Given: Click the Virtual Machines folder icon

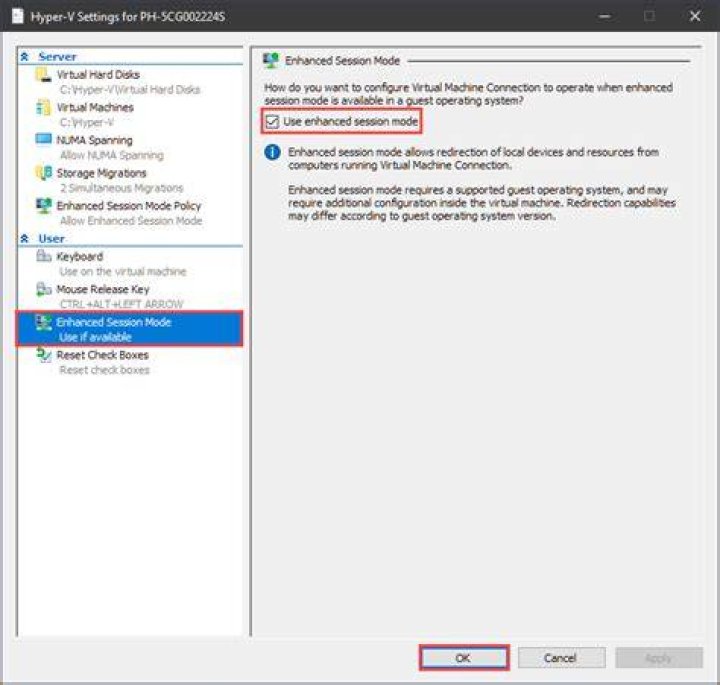Looking at the screenshot, I should [x=43, y=107].
